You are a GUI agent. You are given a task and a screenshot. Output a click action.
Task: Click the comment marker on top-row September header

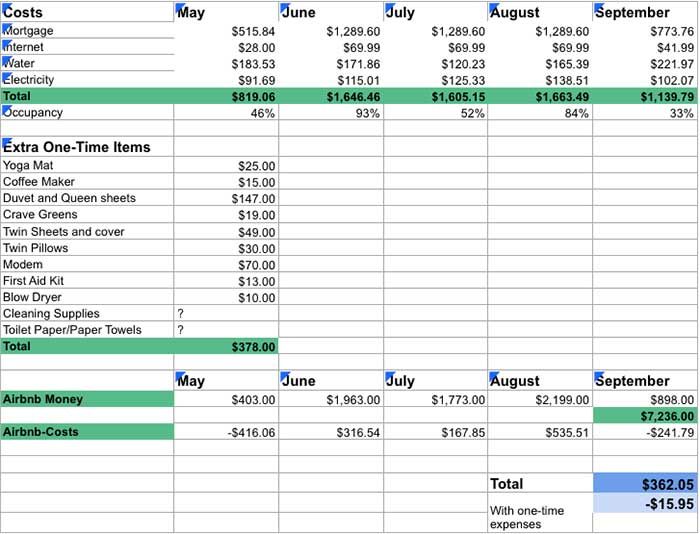(x=597, y=7)
